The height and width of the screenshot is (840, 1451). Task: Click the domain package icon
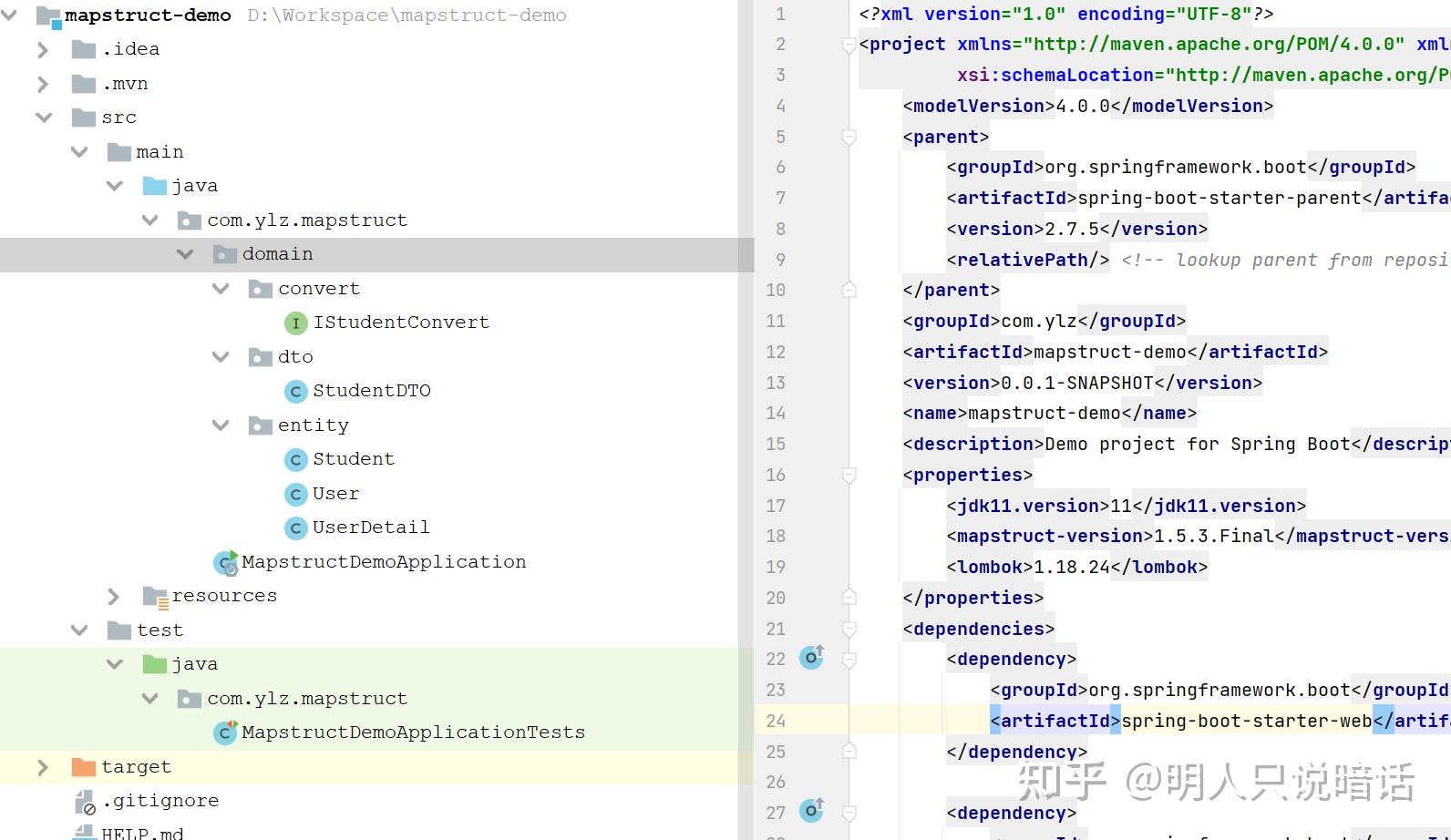pyautogui.click(x=224, y=254)
